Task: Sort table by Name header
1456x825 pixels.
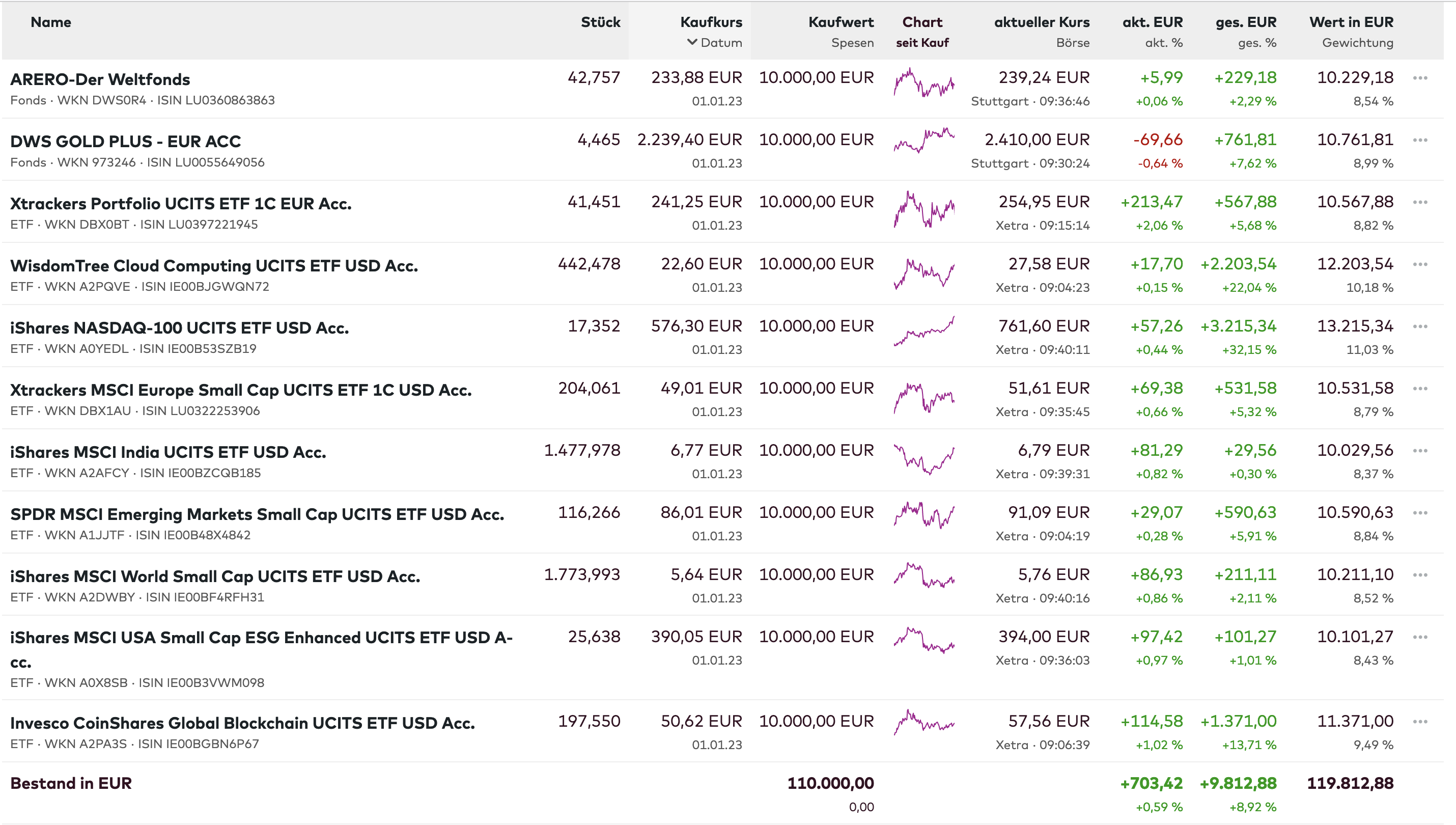Action: point(51,22)
